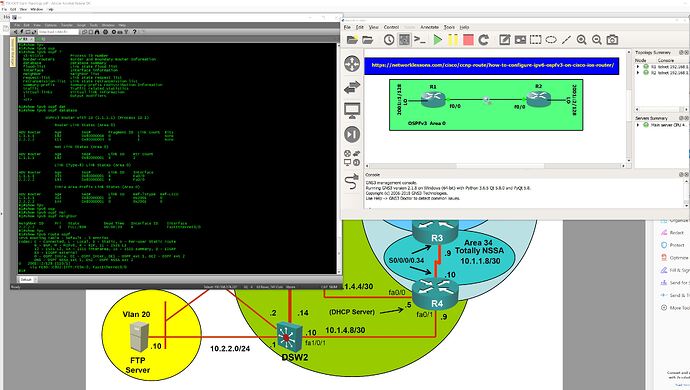690x390 pixels.
Task: Expand the R1 node in Topology Summary
Action: click(638, 66)
